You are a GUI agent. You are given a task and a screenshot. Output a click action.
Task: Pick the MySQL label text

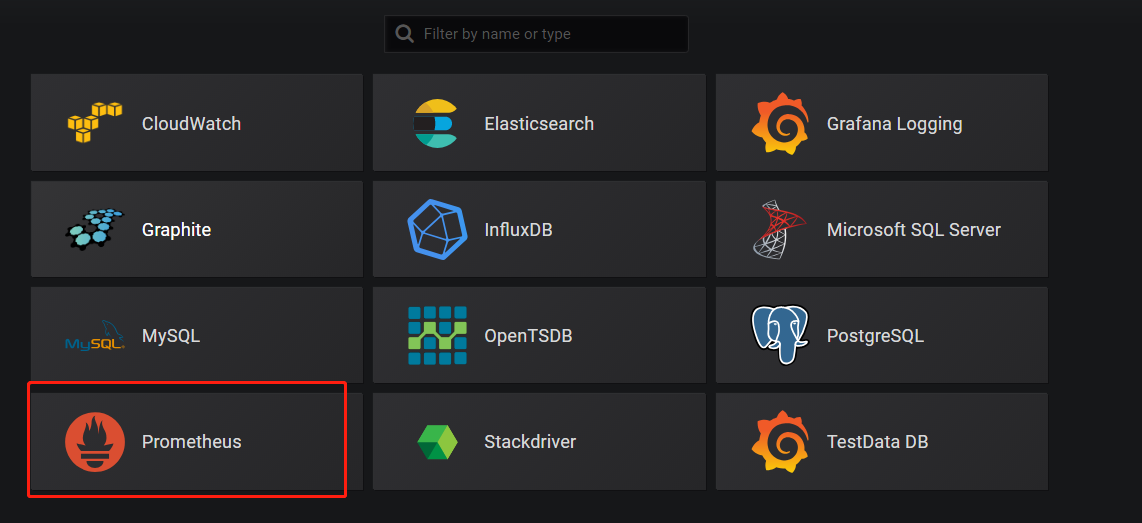pyautogui.click(x=171, y=337)
